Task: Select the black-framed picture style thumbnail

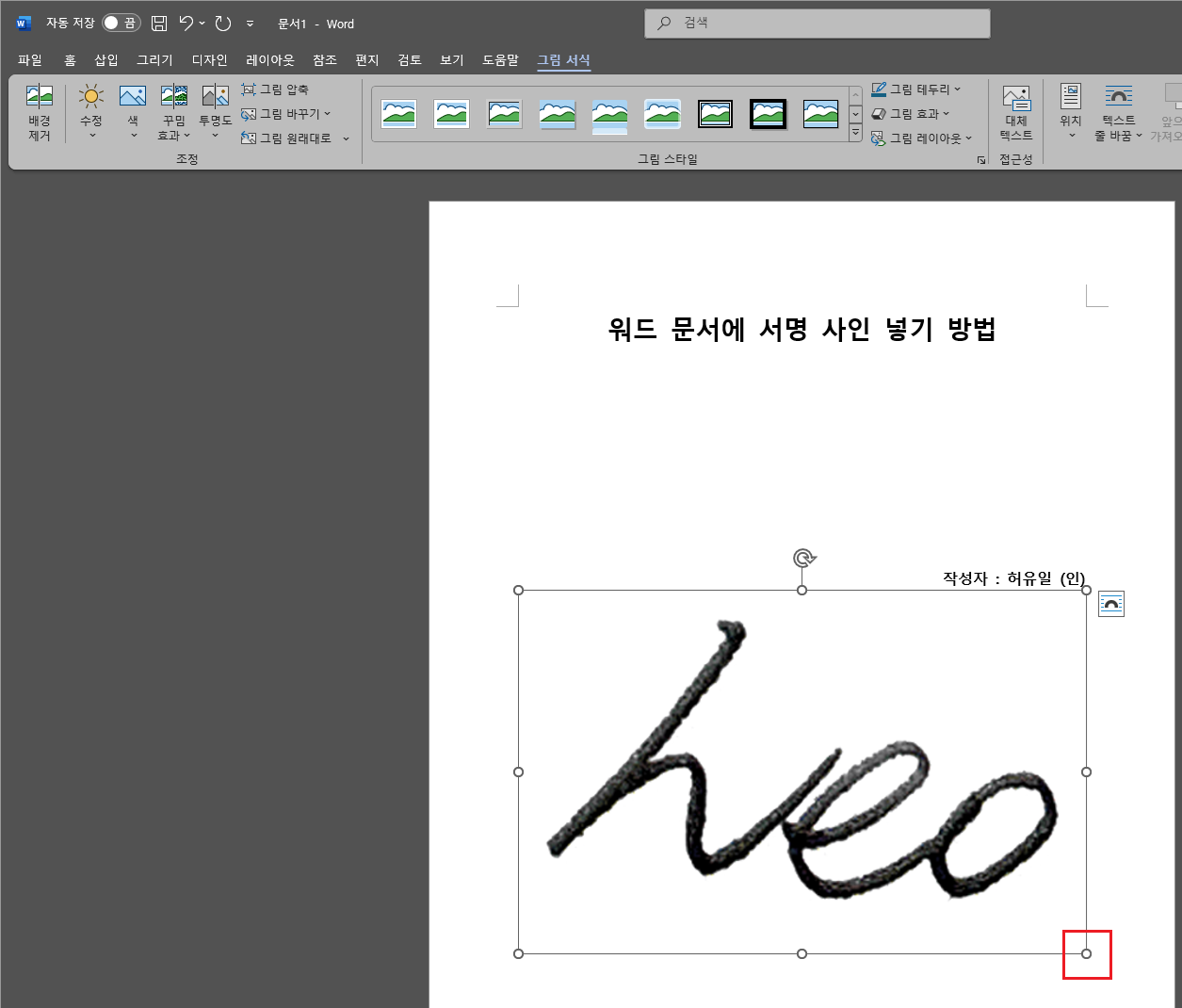Action: (x=768, y=113)
